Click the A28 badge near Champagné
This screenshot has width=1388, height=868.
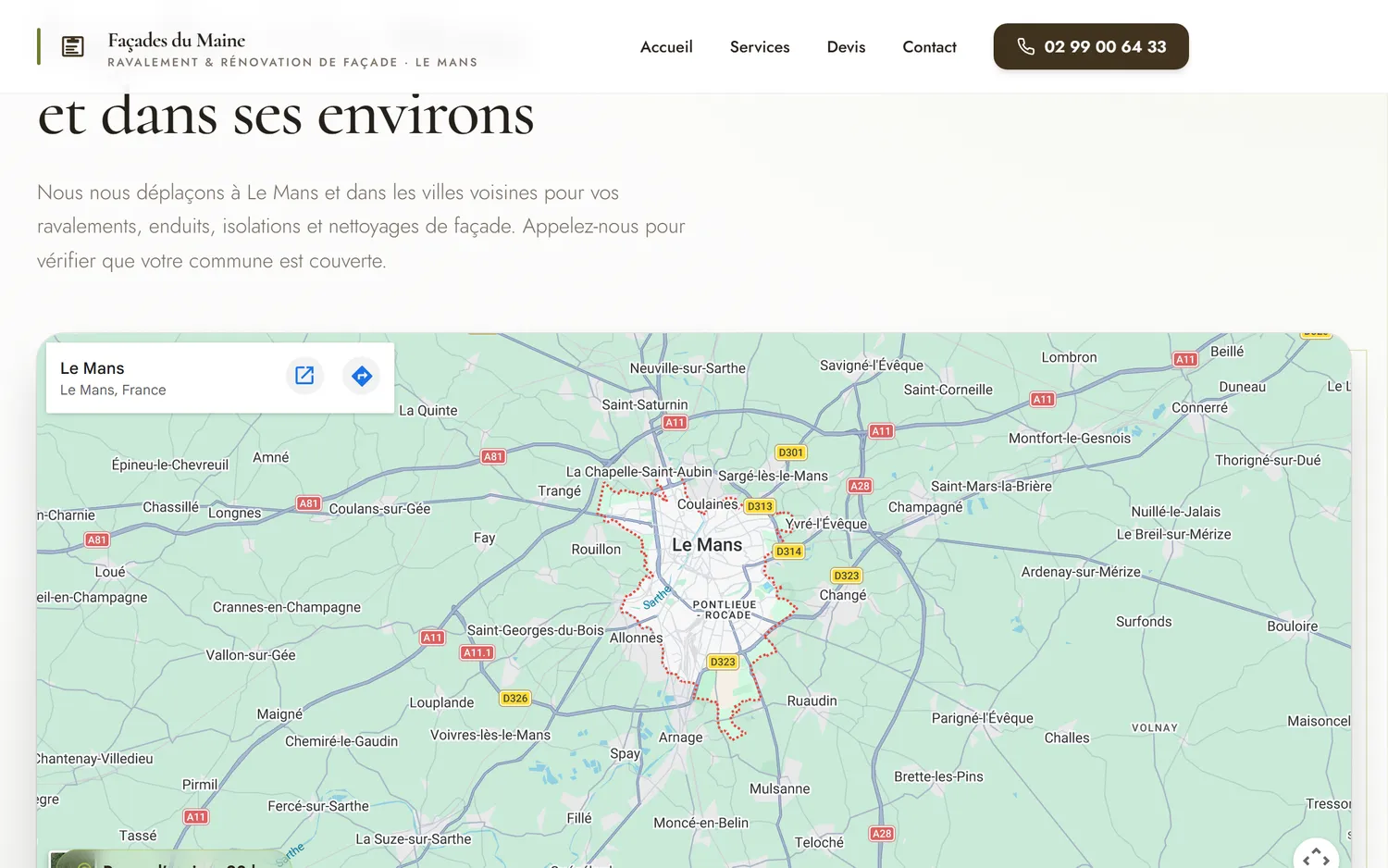pyautogui.click(x=860, y=486)
